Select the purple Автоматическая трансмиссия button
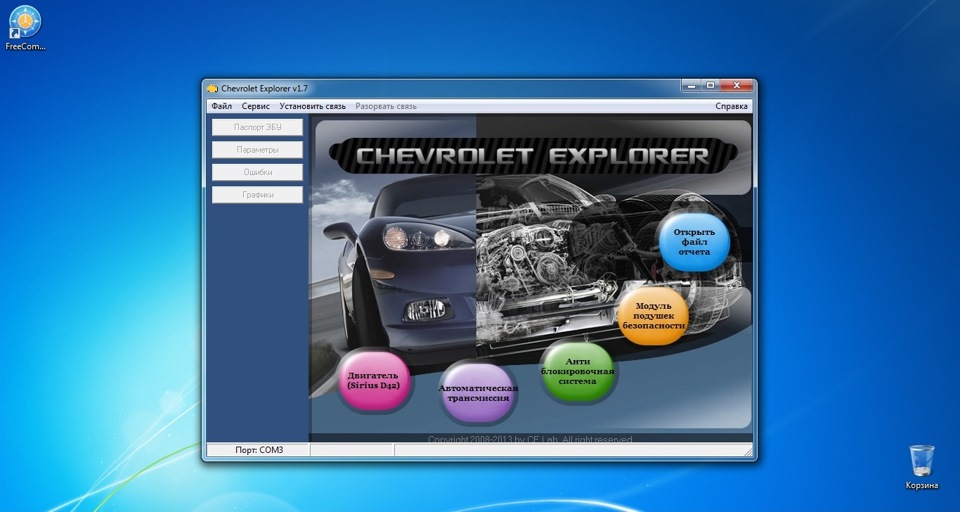Image resolution: width=960 pixels, height=512 pixels. (x=478, y=393)
